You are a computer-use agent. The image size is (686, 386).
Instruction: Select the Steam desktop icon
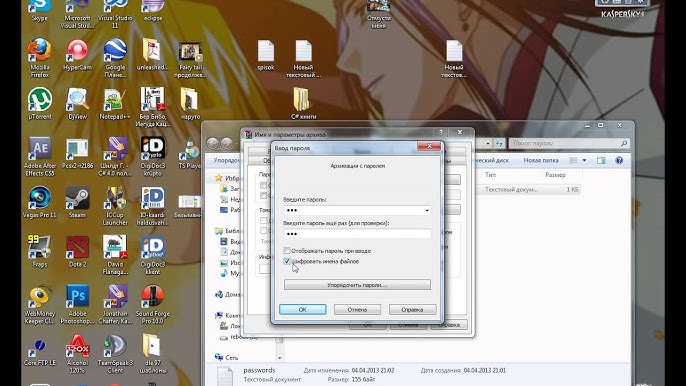(77, 202)
